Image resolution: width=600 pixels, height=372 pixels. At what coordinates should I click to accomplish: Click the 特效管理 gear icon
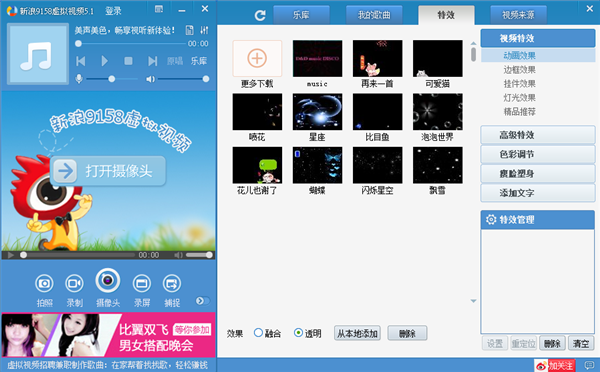[x=491, y=220]
